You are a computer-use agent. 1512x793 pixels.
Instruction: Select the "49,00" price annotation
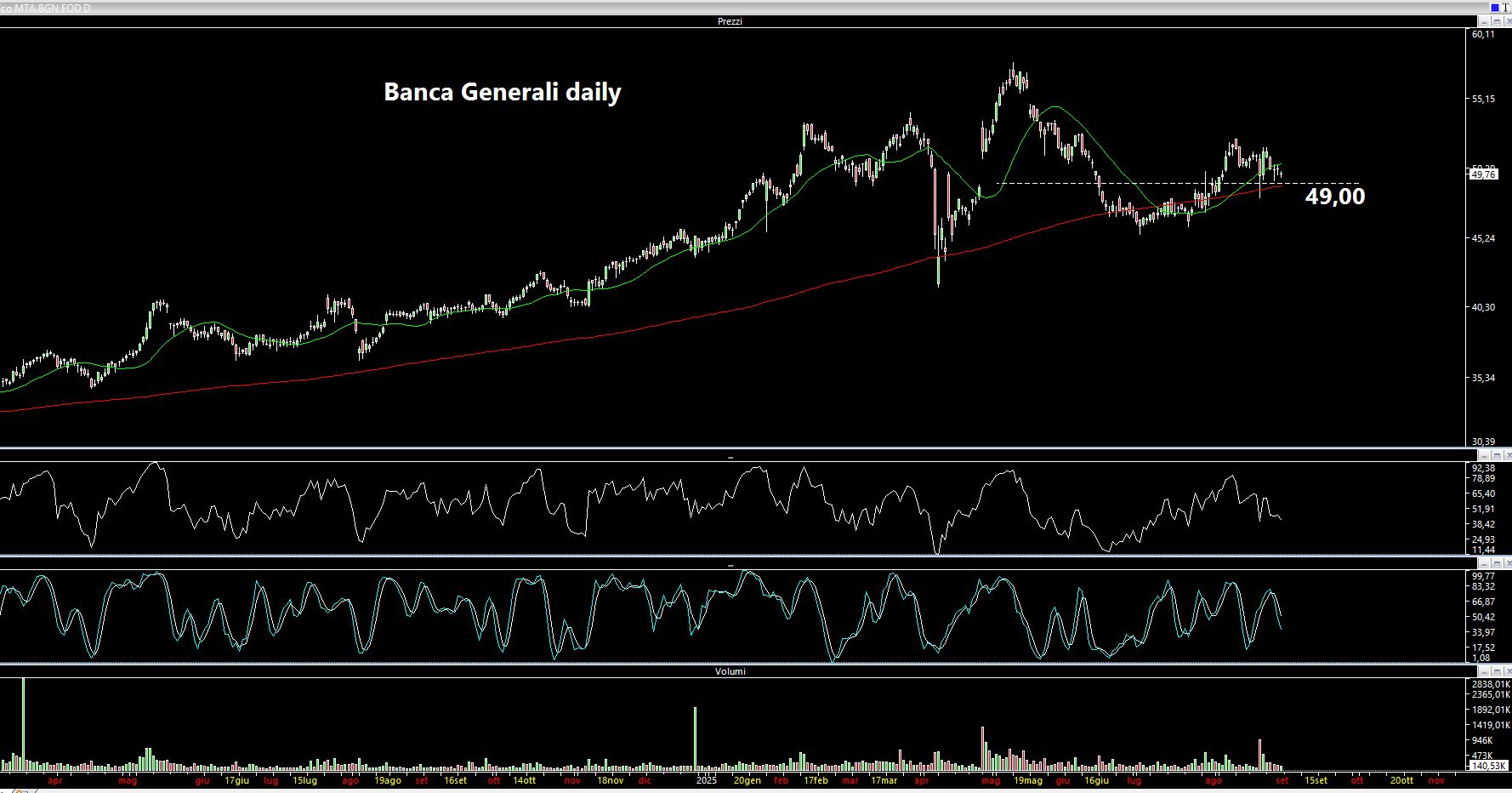point(1335,197)
